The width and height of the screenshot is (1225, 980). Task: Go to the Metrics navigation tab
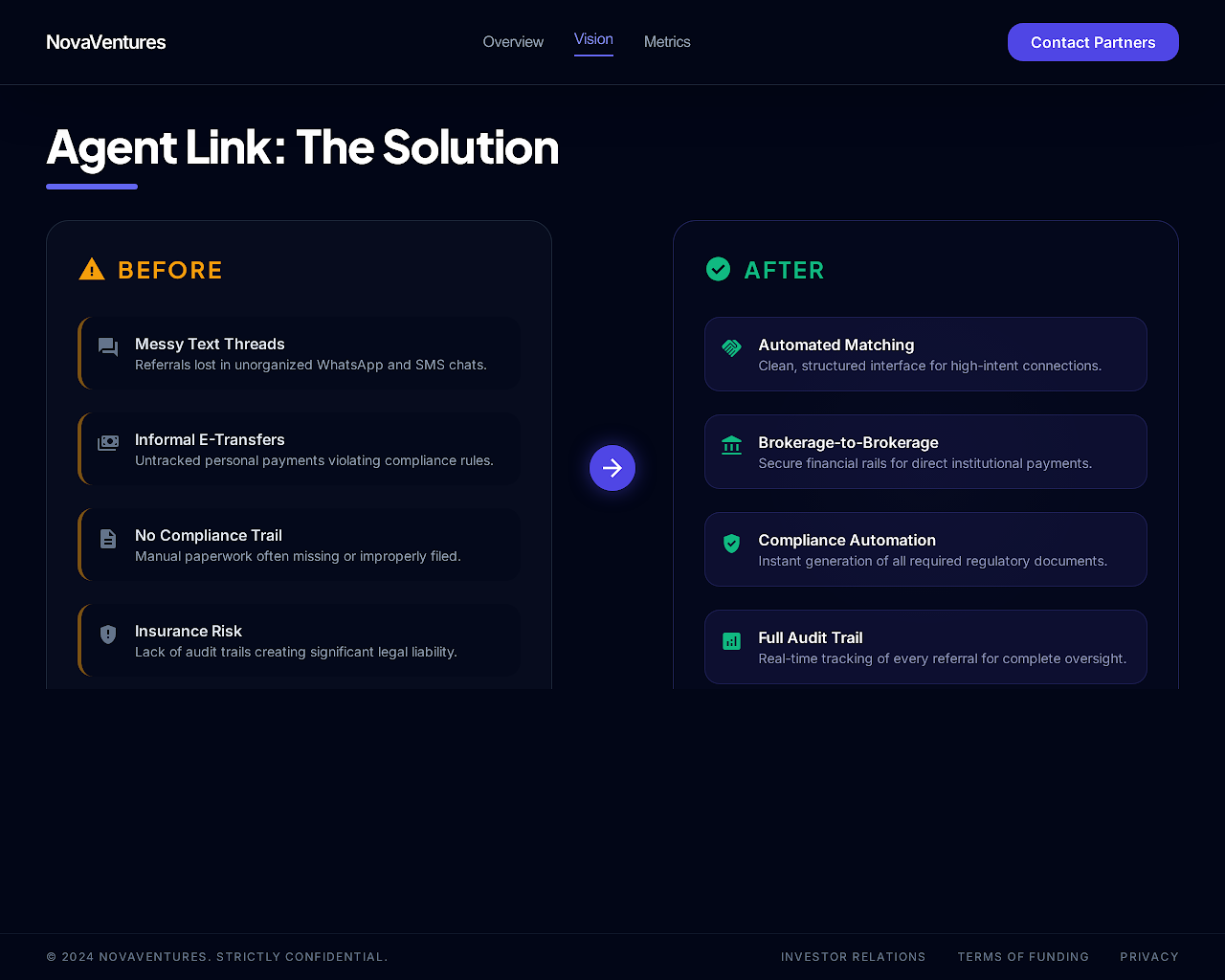(x=667, y=42)
